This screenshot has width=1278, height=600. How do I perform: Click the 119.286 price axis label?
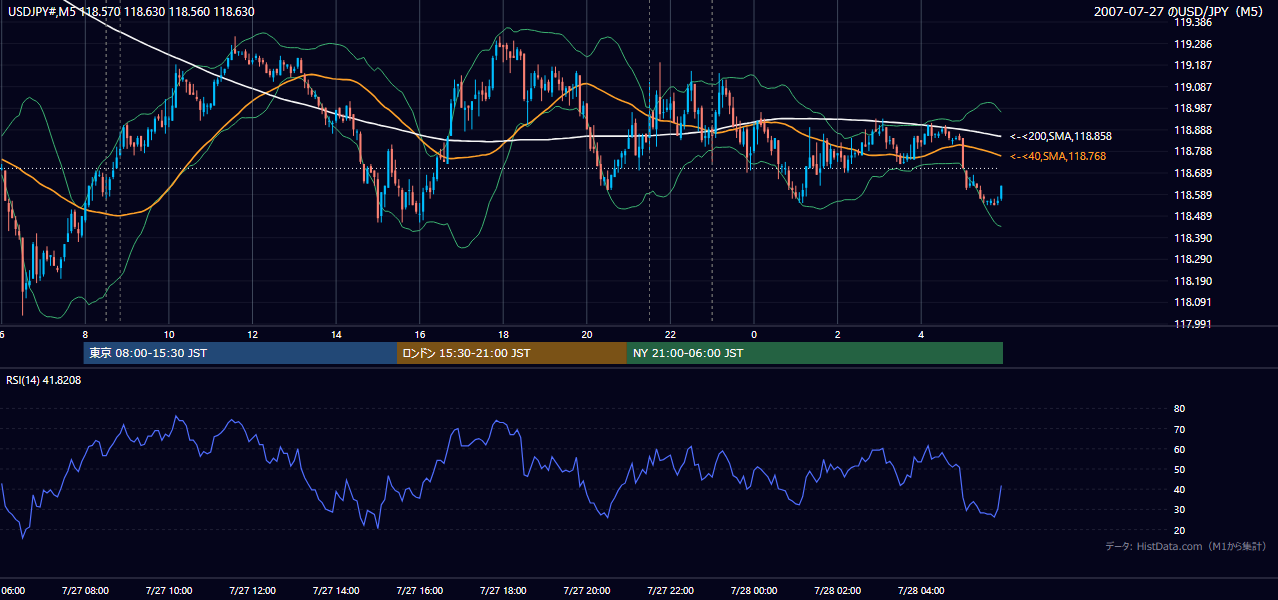(x=1193, y=44)
